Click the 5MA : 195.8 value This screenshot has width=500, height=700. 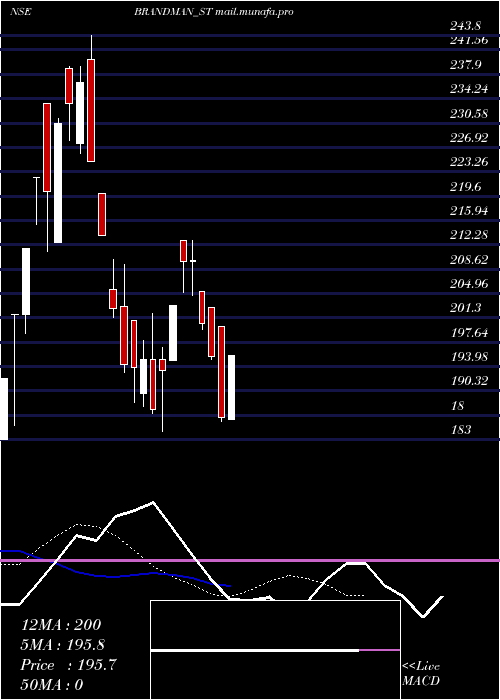click(x=63, y=645)
